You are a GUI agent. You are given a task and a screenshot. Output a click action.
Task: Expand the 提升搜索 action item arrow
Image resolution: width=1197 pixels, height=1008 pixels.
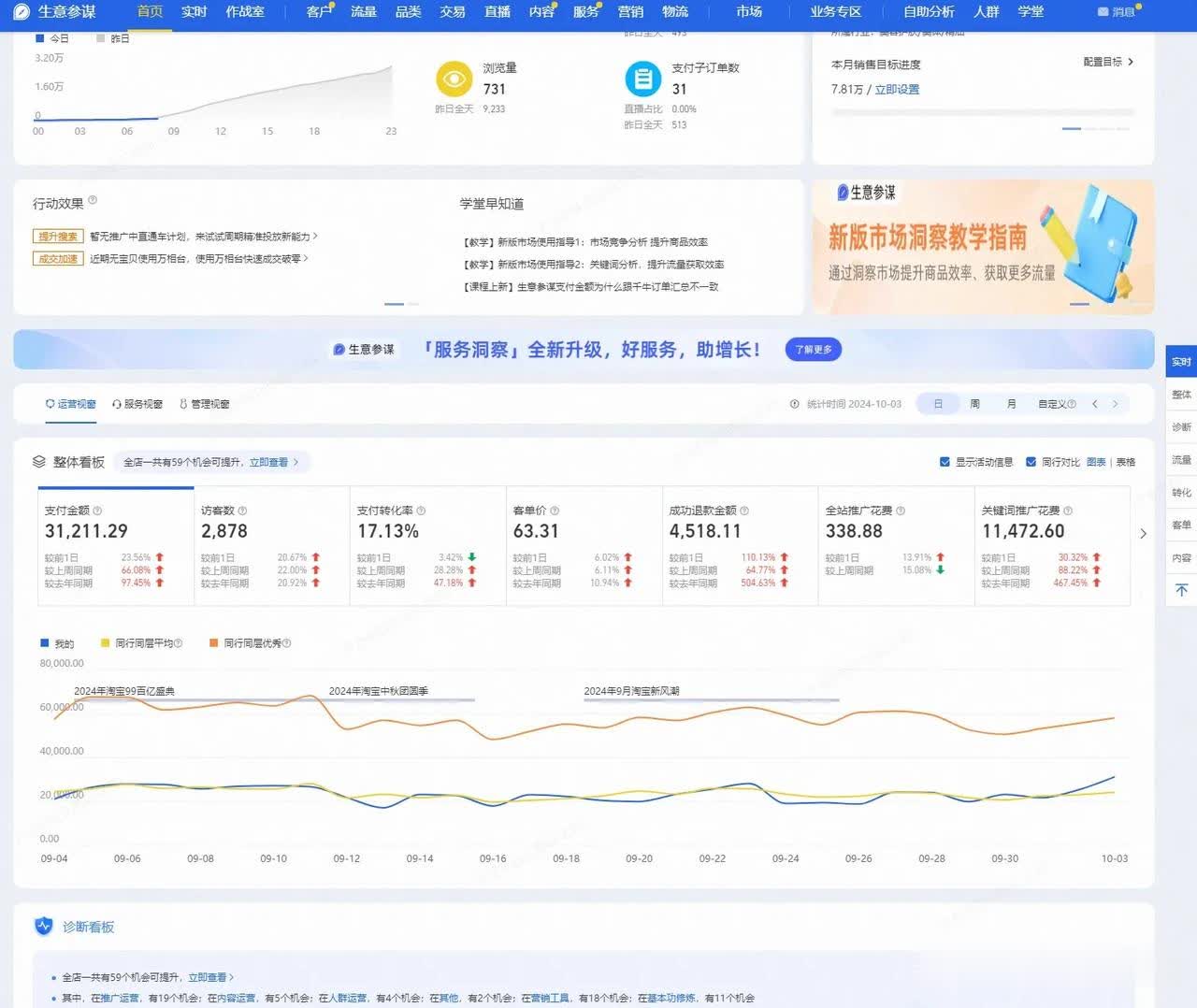[x=316, y=237]
